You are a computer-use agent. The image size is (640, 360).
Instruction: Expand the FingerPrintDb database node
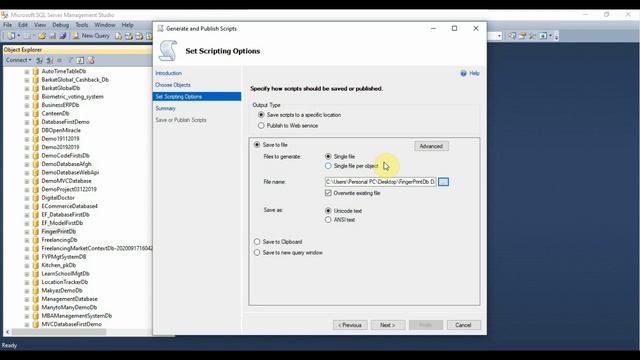pos(27,232)
